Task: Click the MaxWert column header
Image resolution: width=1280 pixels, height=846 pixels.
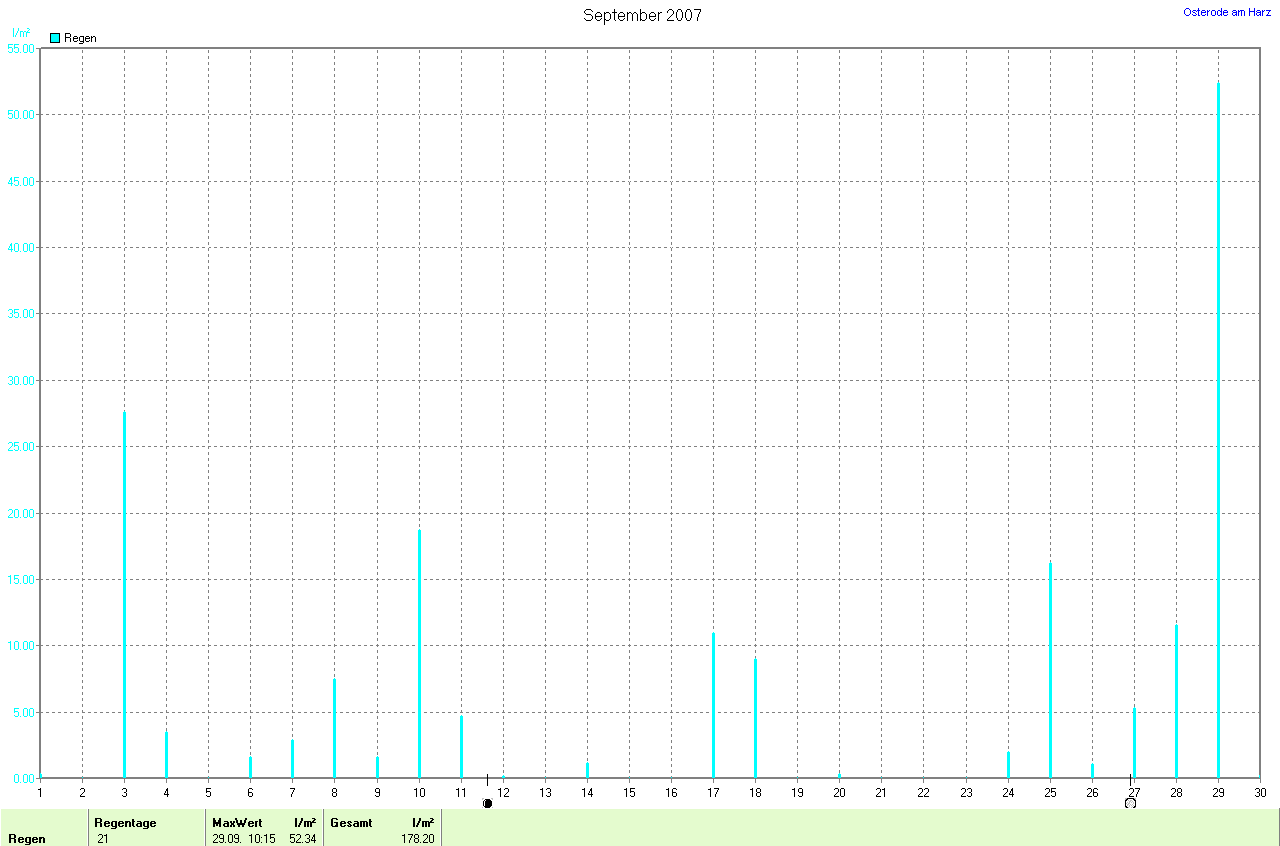Action: tap(237, 822)
